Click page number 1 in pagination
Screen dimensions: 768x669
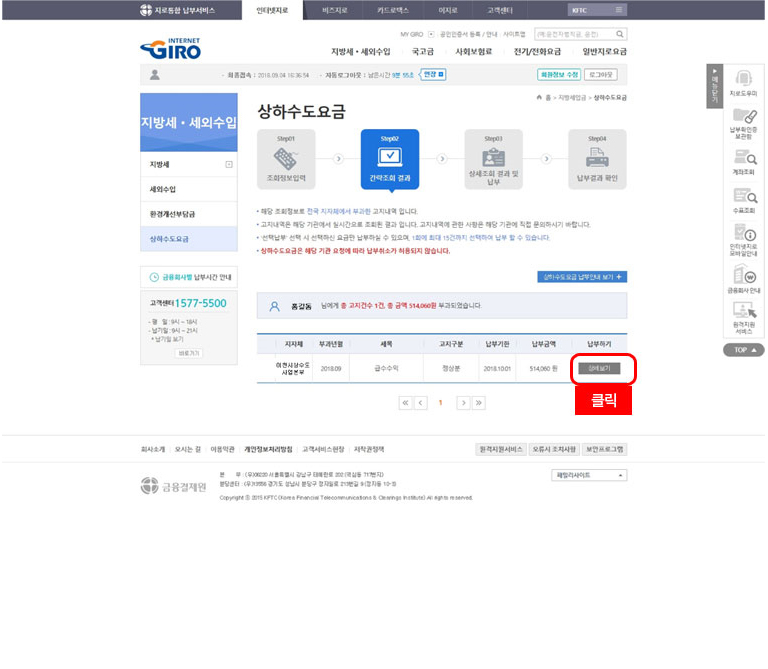tap(440, 403)
